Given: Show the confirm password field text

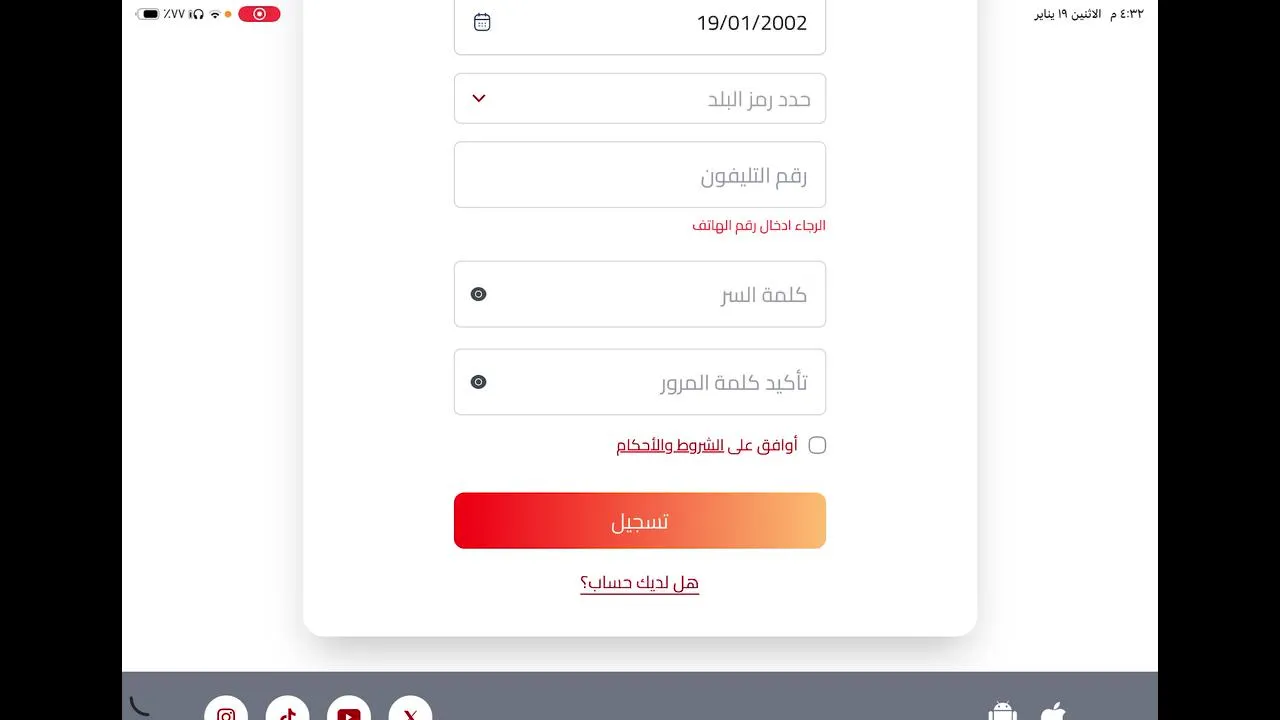Looking at the screenshot, I should coord(479,382).
